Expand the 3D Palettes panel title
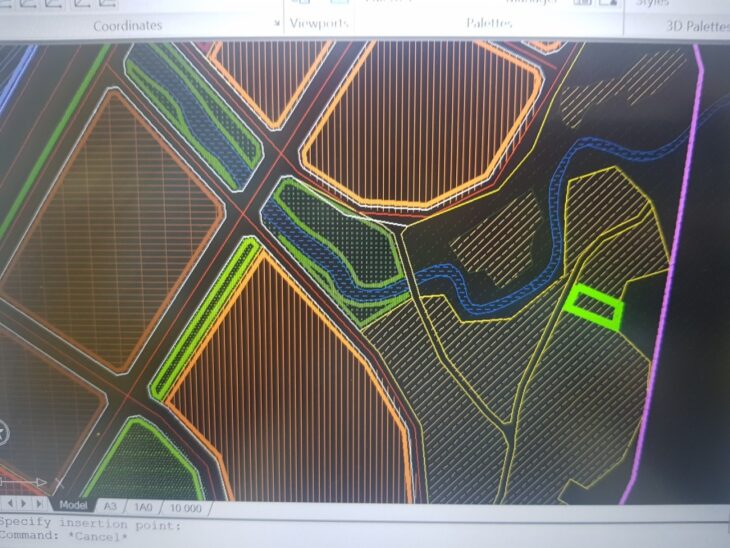 pos(694,26)
